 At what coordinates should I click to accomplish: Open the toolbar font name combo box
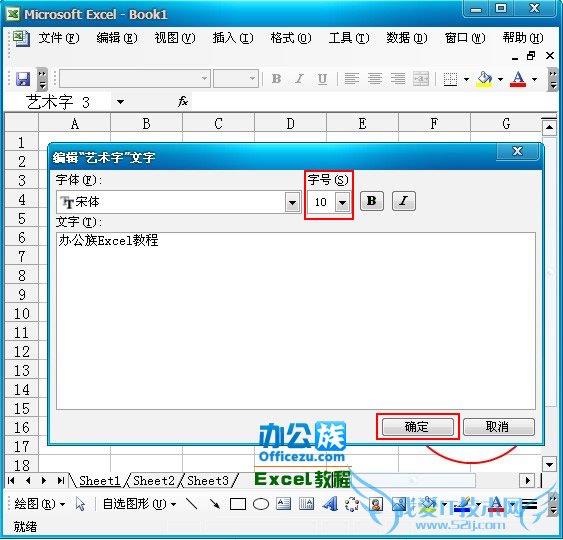coord(135,79)
